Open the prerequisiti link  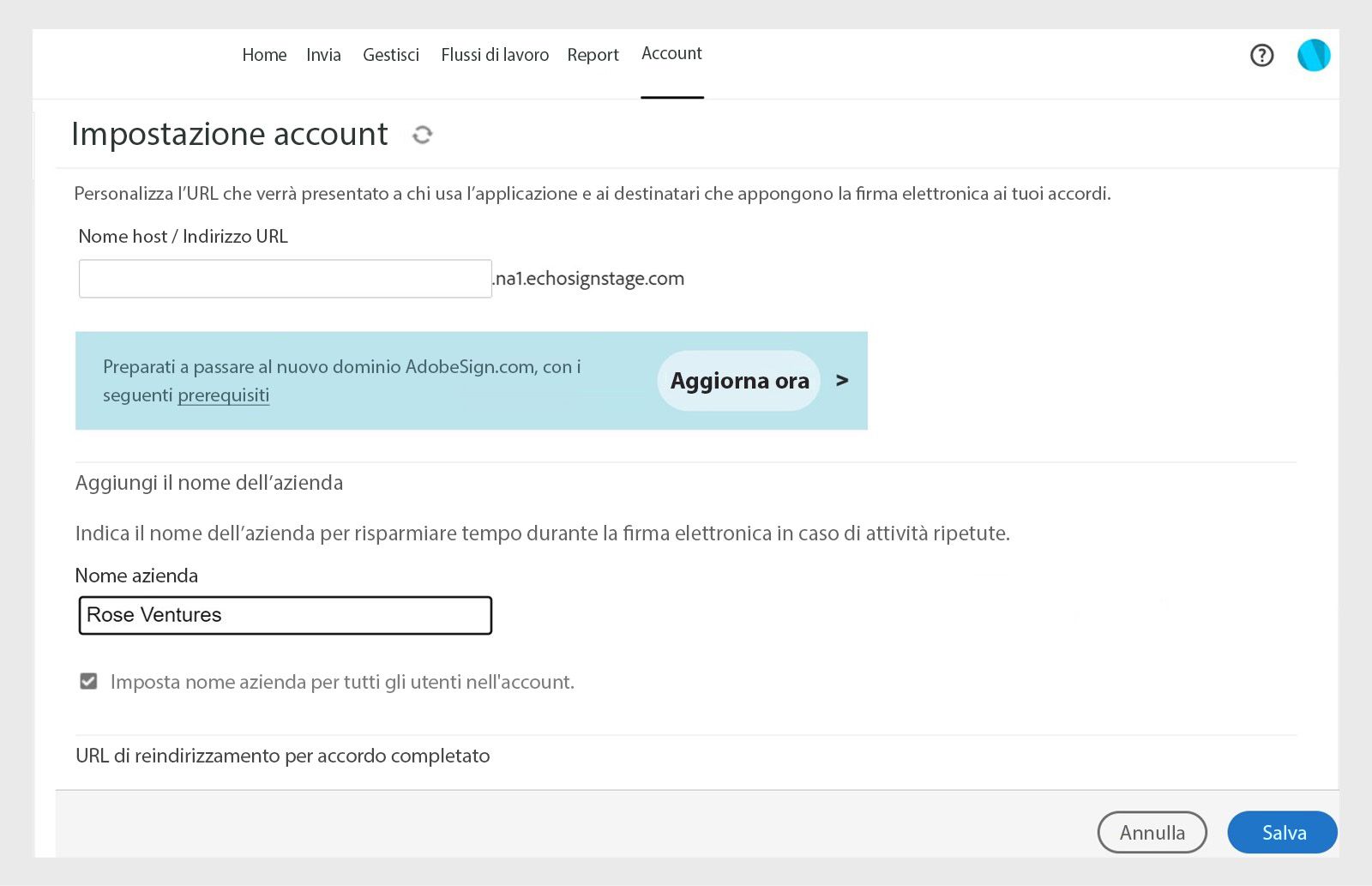222,395
